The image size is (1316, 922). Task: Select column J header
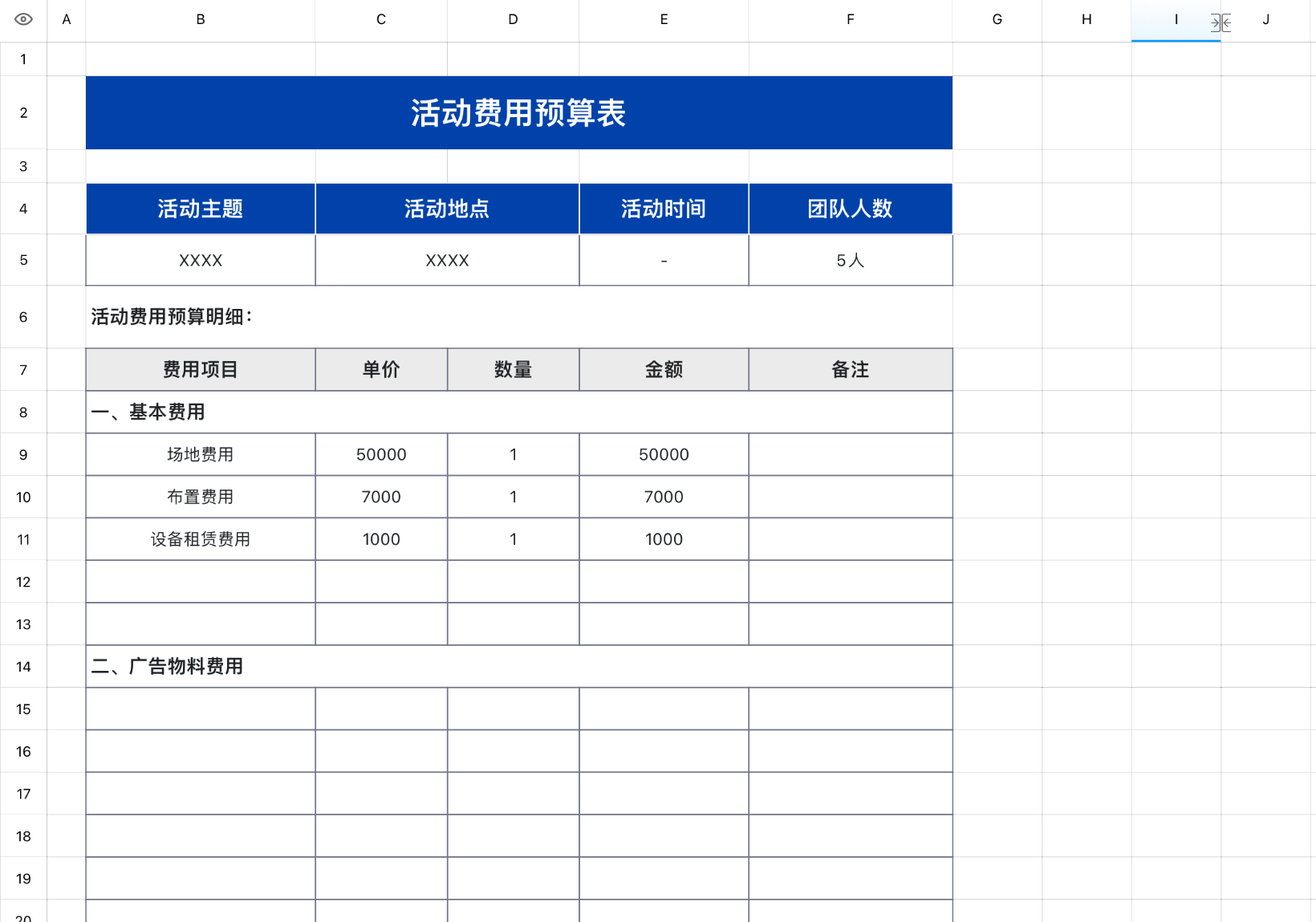[1266, 19]
